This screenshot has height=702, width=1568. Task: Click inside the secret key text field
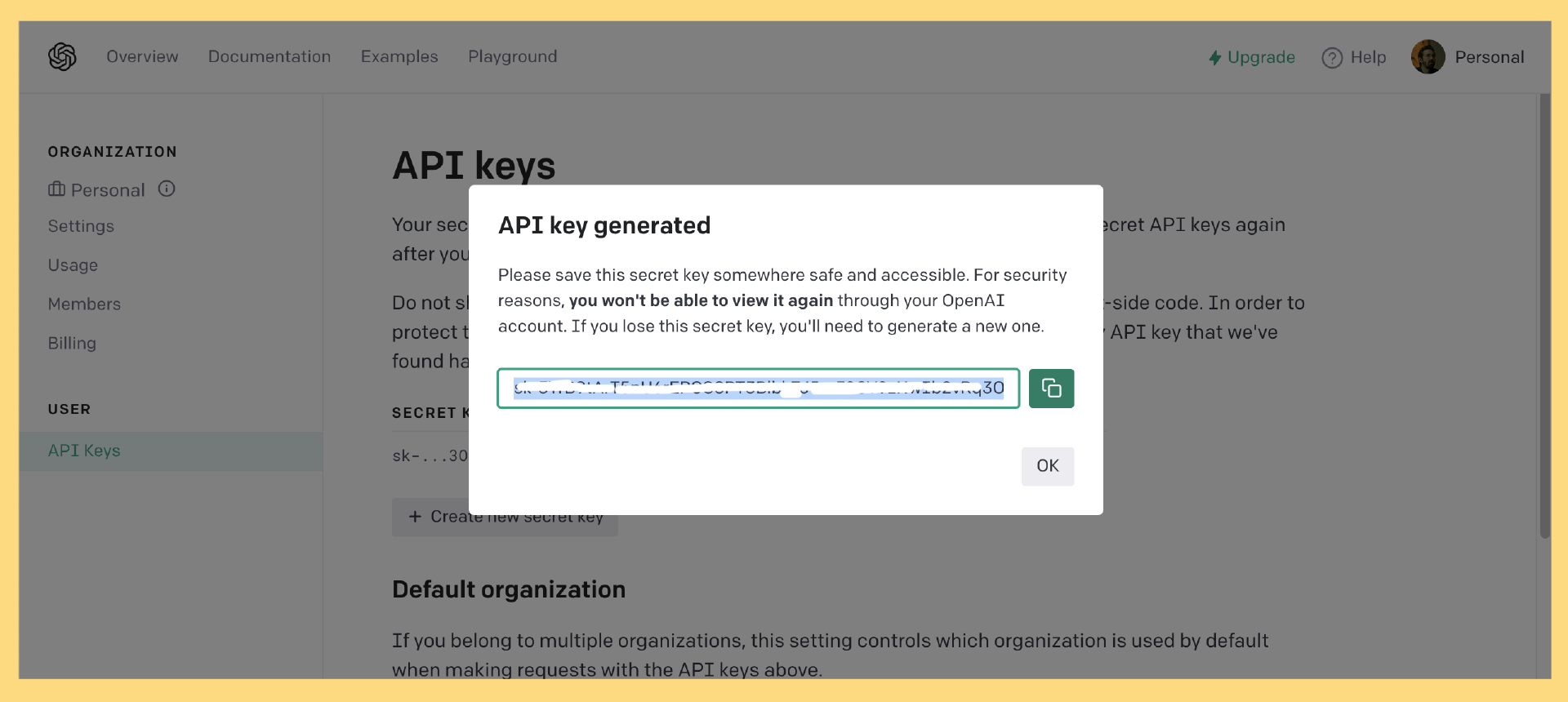click(x=758, y=389)
